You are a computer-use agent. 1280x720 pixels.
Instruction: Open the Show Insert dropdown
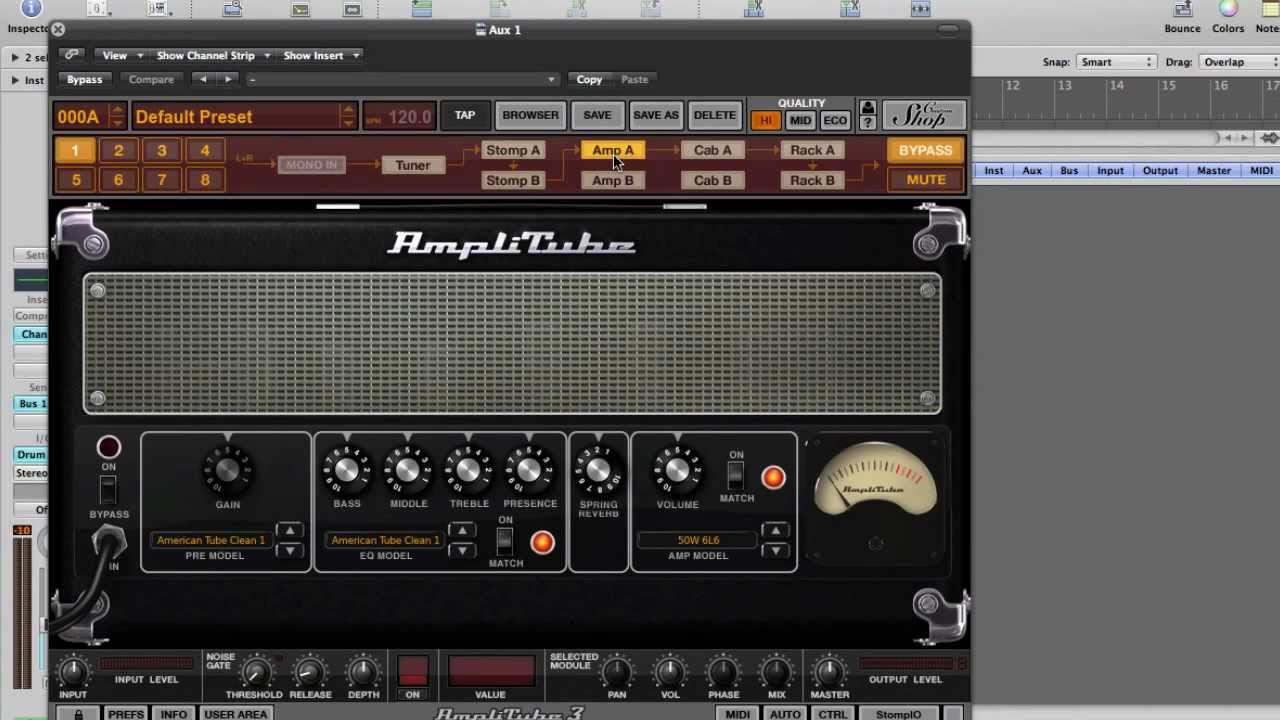[321, 55]
